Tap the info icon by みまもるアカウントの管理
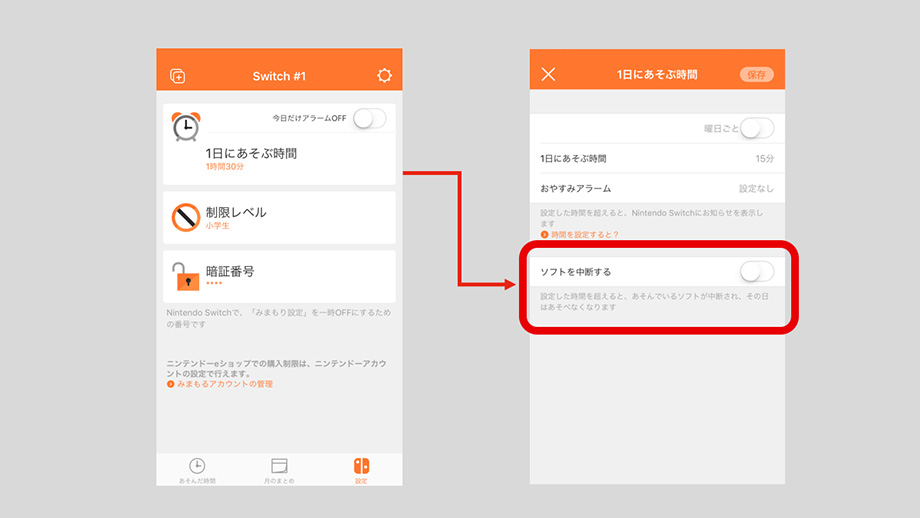920x518 pixels. coord(171,384)
